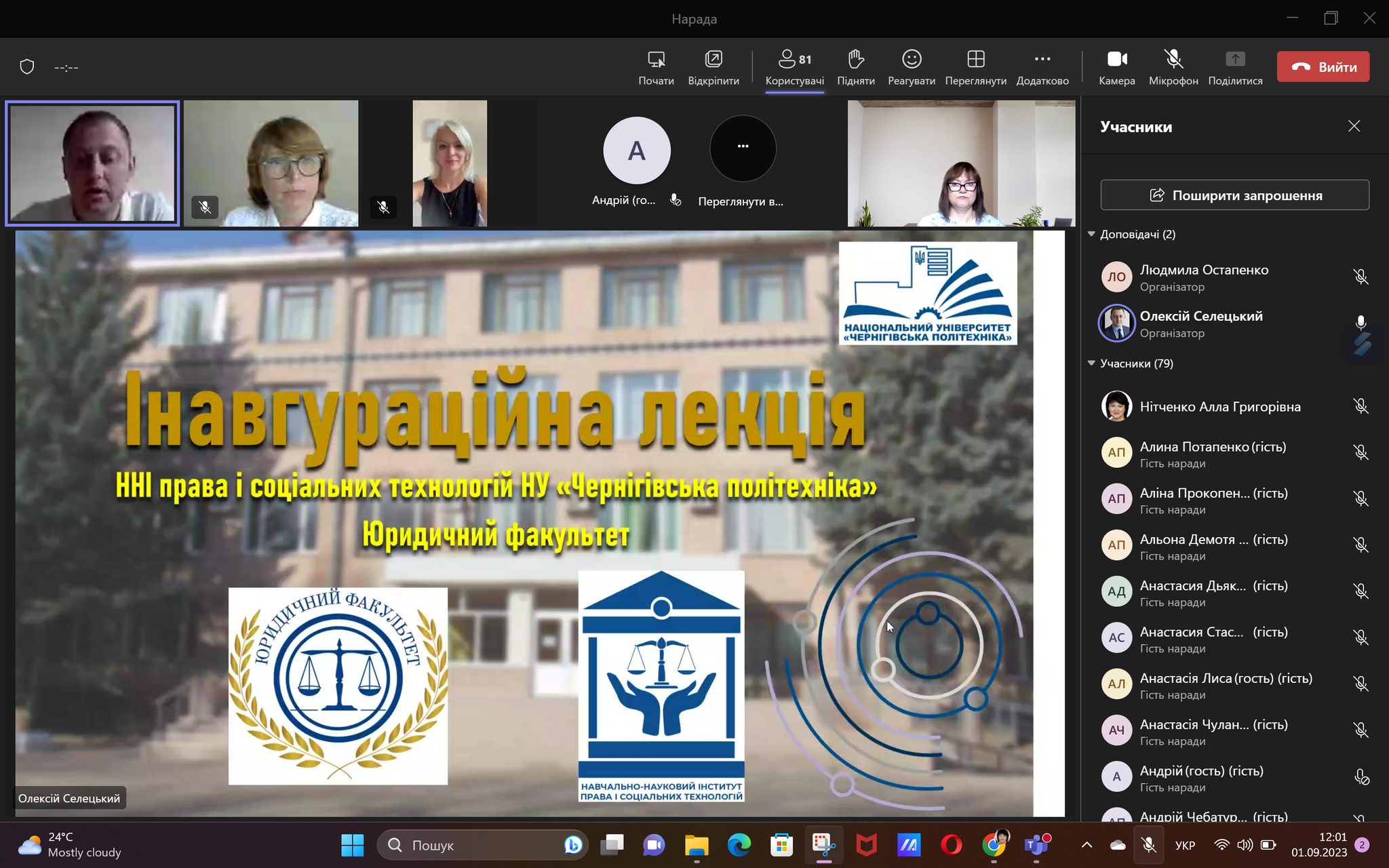The height and width of the screenshot is (868, 1389).
Task: Click the Відкріпити pop-out icon
Action: (x=713, y=67)
